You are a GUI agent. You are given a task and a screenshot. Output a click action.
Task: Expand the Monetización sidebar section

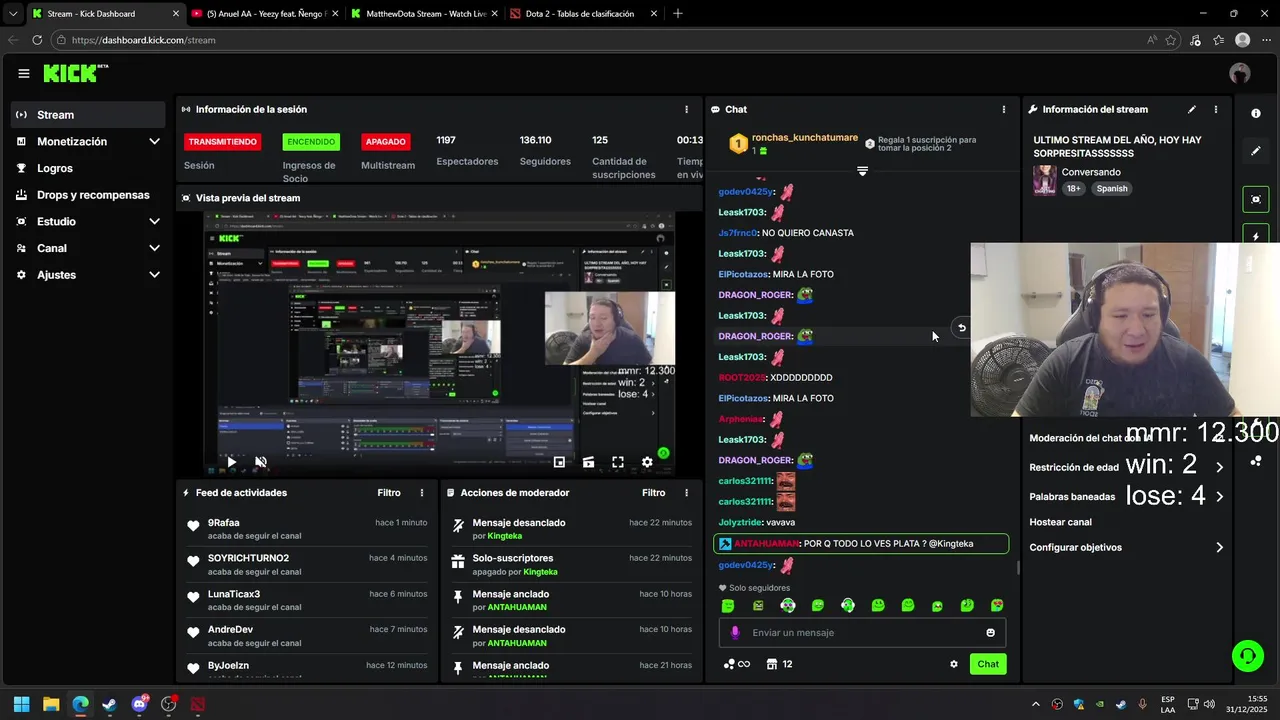click(89, 142)
